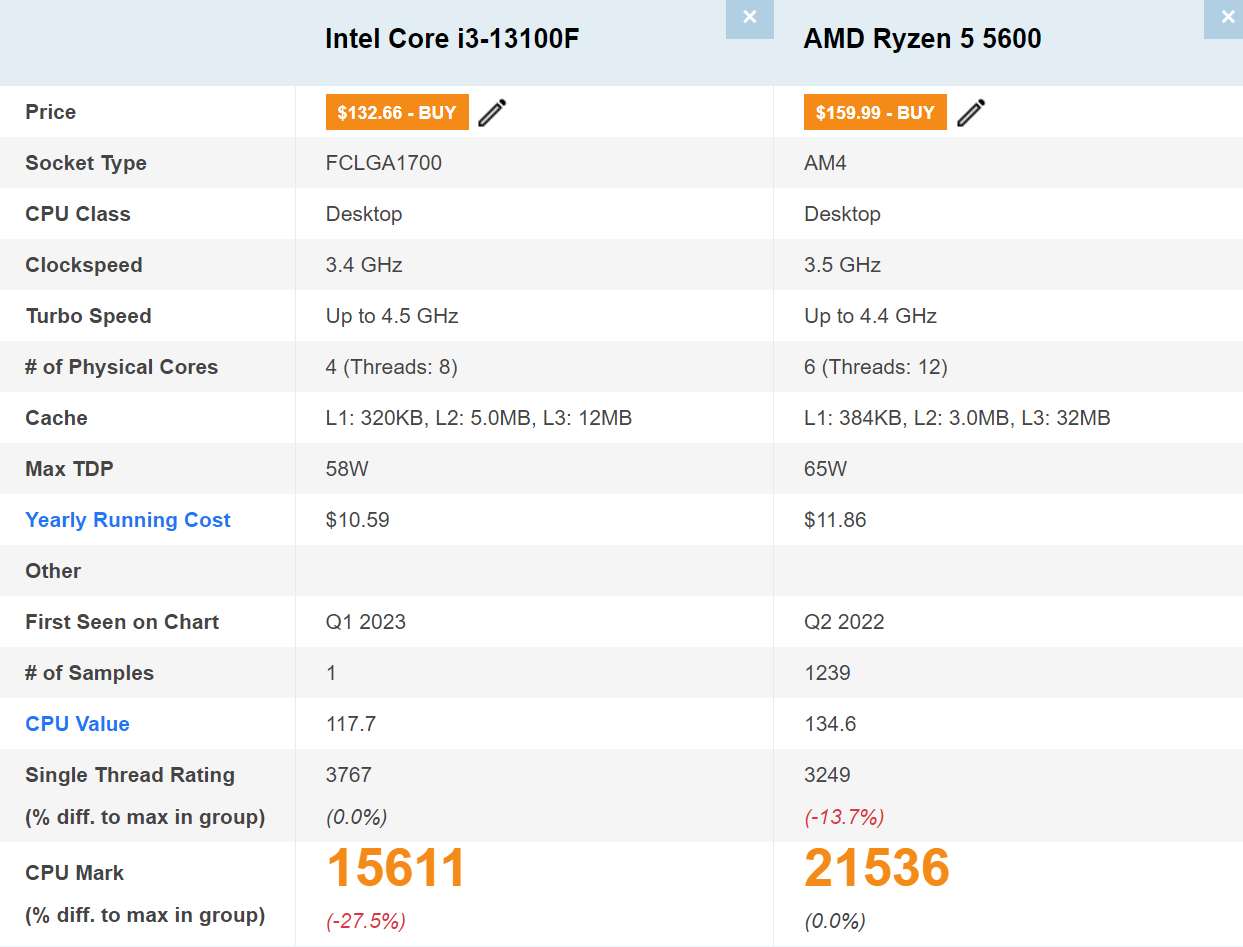
Task: Select TDP value 58W
Action: 347,469
